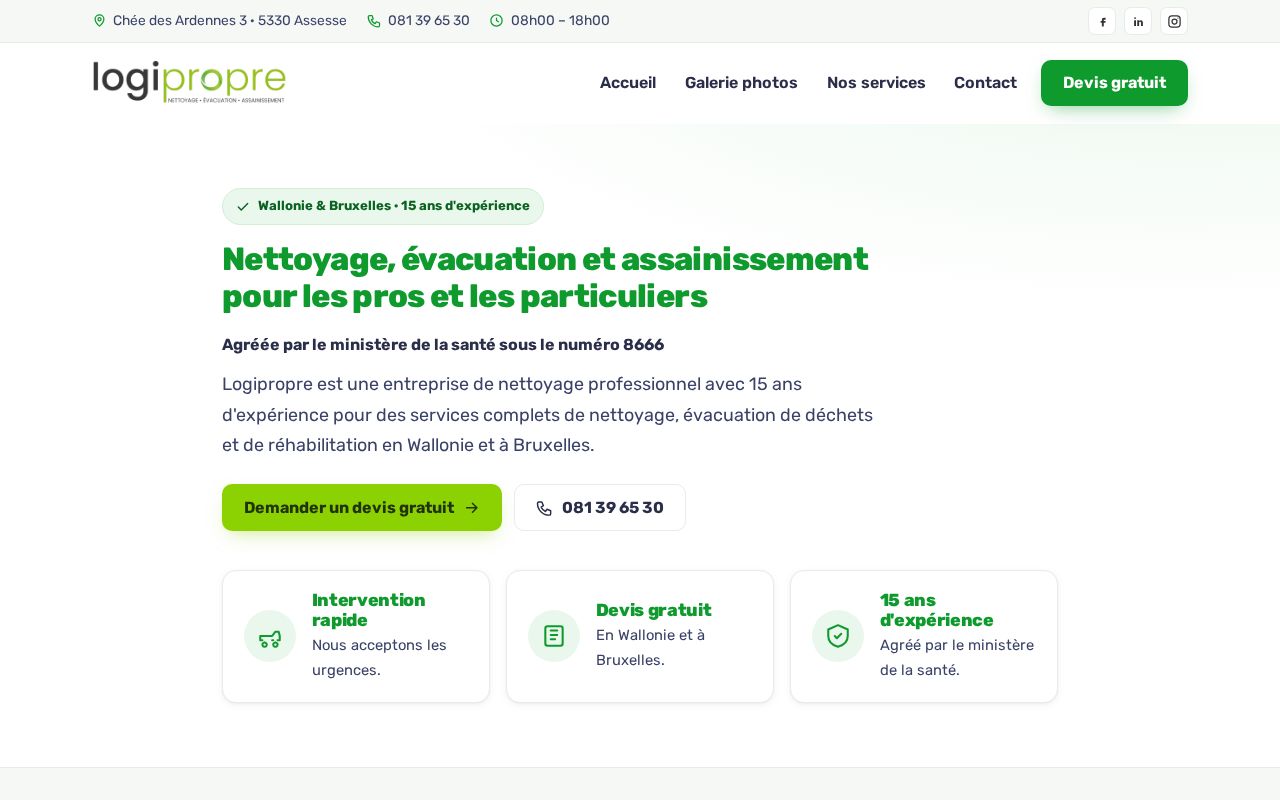Click the Devis gratuit card title
The width and height of the screenshot is (1280, 800).
tap(654, 610)
